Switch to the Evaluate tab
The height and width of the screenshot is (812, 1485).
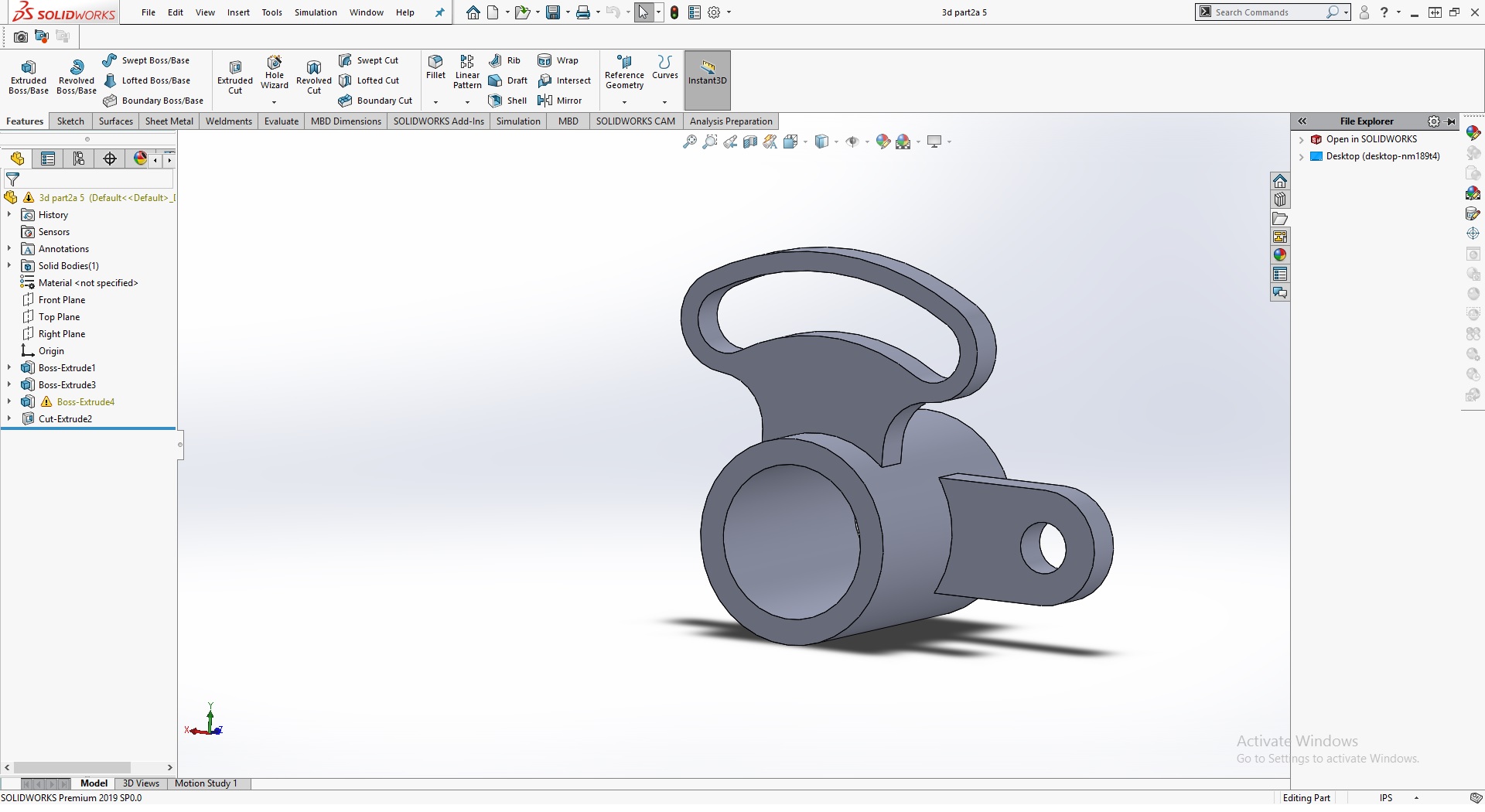(281, 121)
